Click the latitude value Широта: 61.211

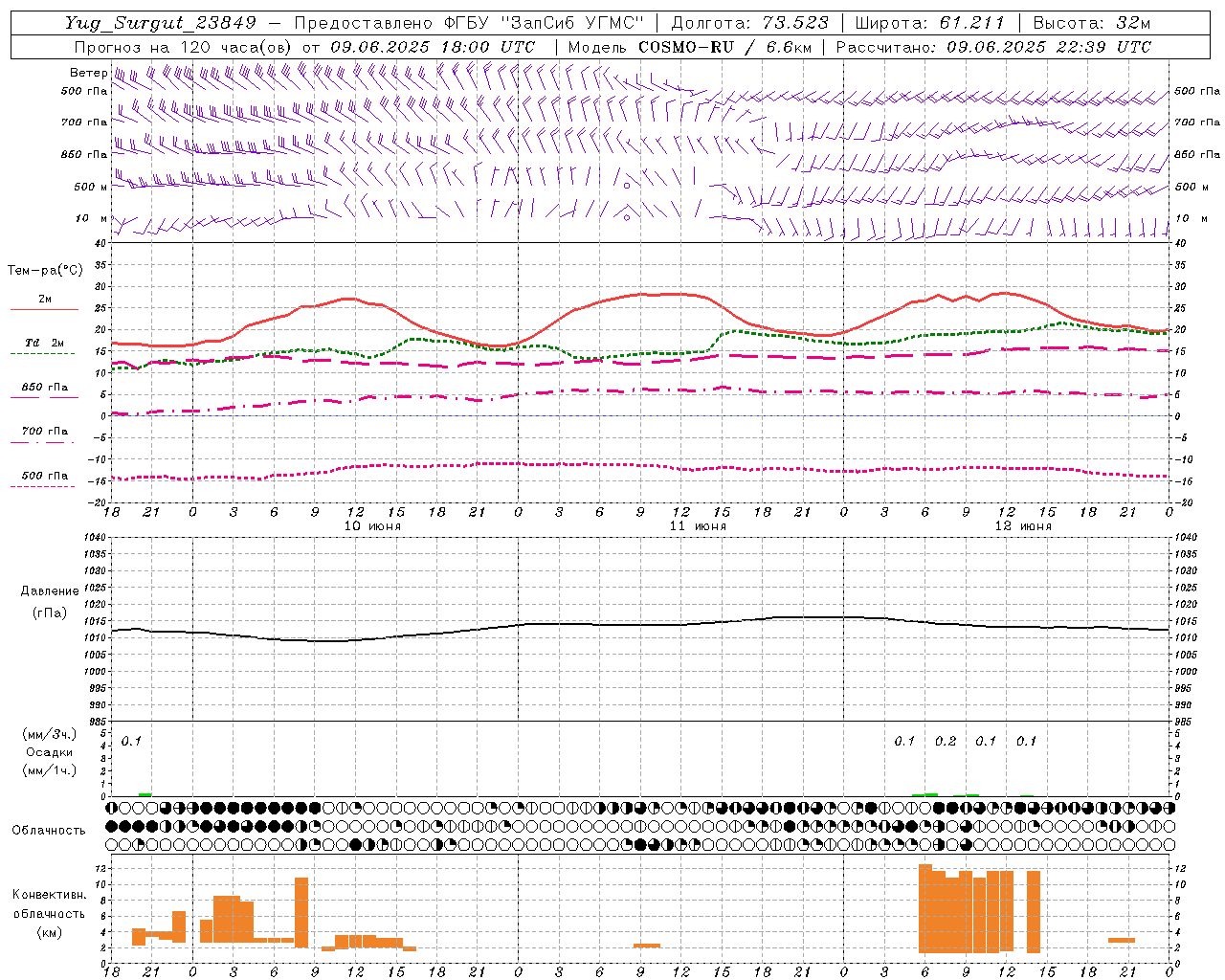point(929,23)
